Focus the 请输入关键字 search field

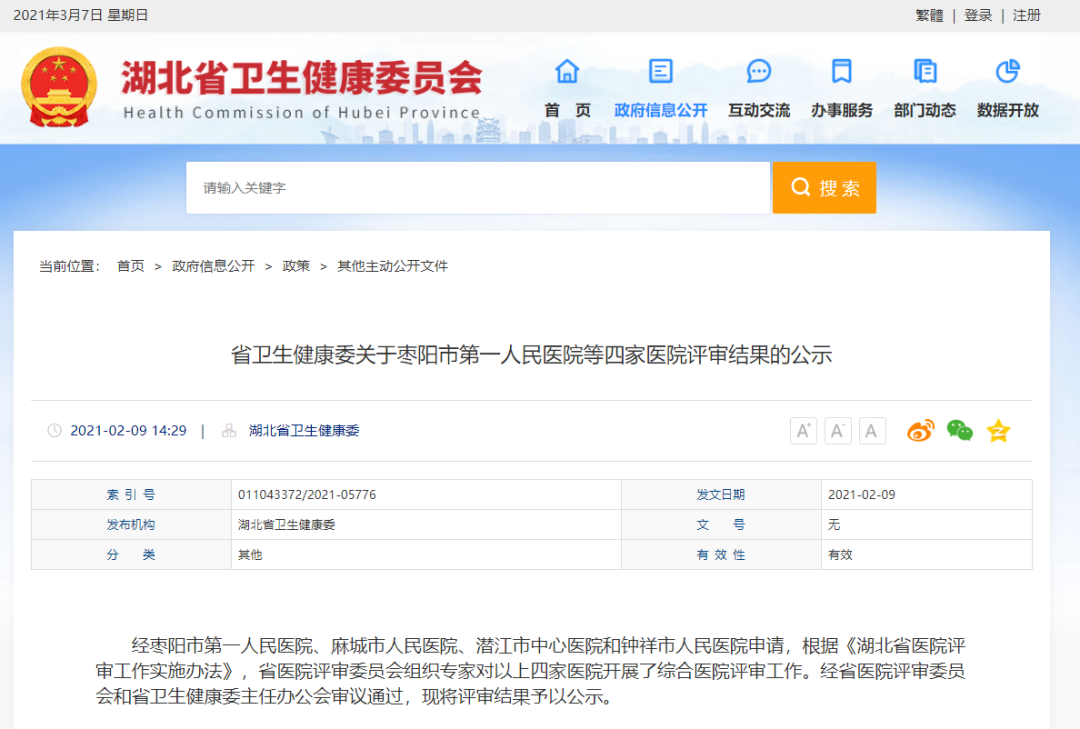click(478, 188)
